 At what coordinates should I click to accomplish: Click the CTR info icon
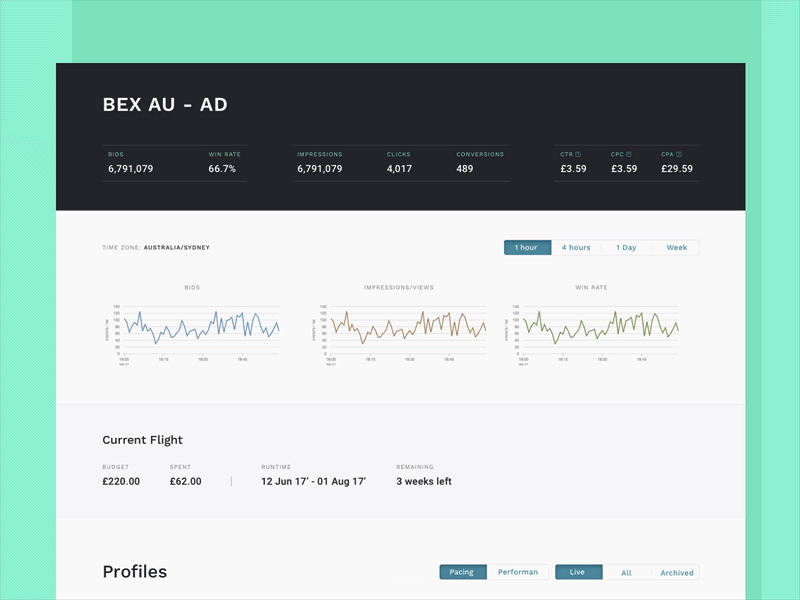point(578,154)
